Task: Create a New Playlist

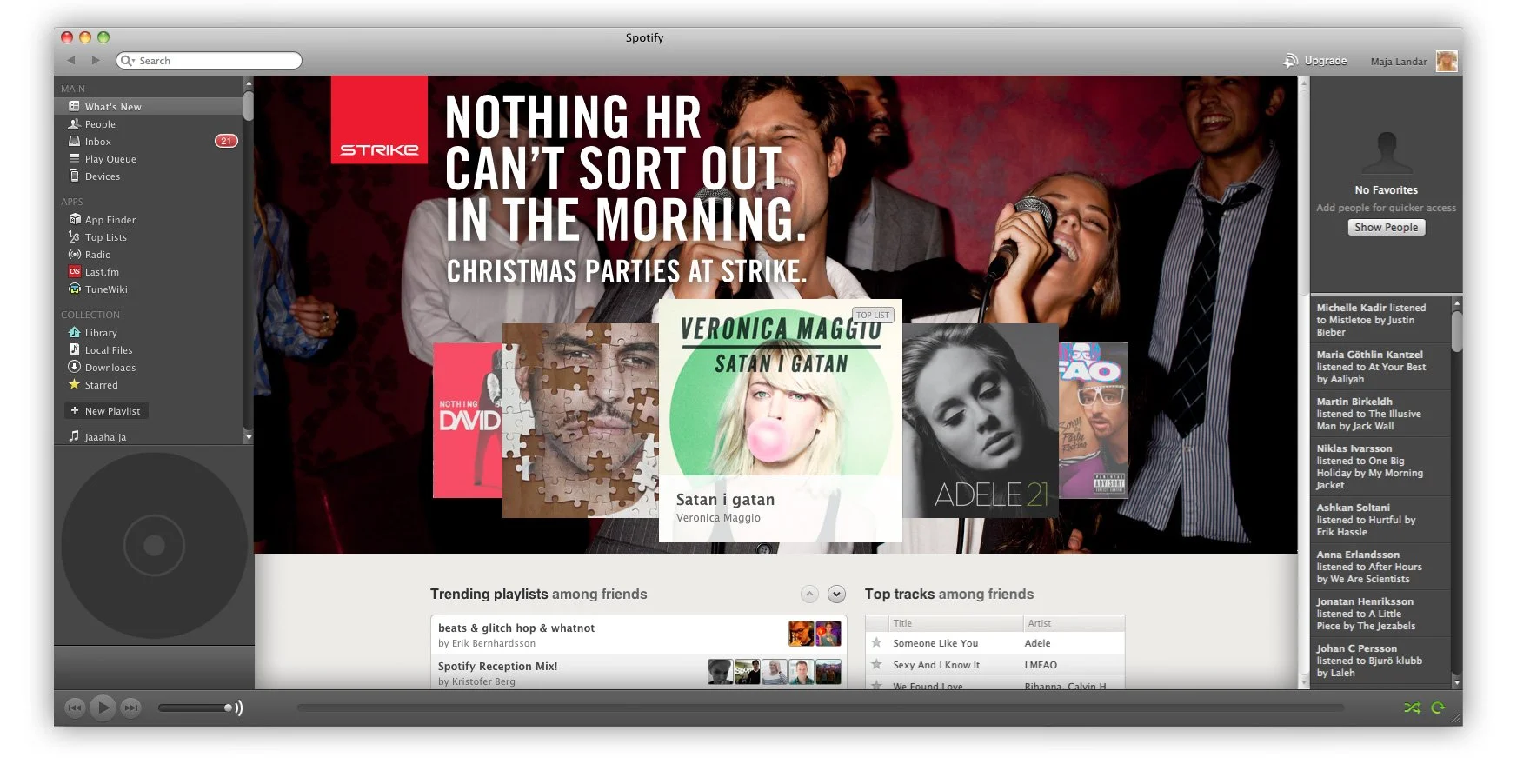Action: [106, 410]
